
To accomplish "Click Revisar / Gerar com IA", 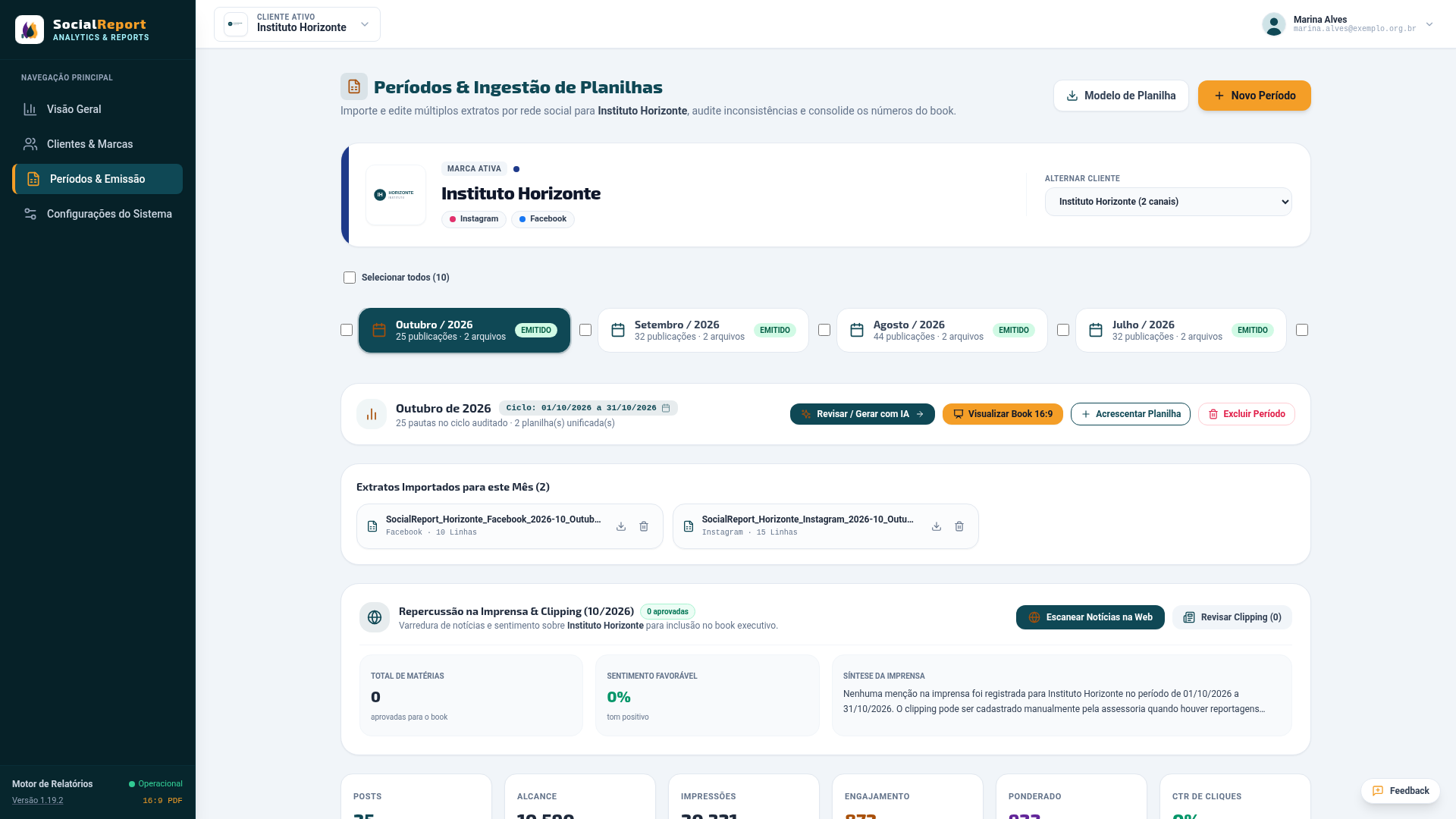I will pyautogui.click(x=862, y=414).
